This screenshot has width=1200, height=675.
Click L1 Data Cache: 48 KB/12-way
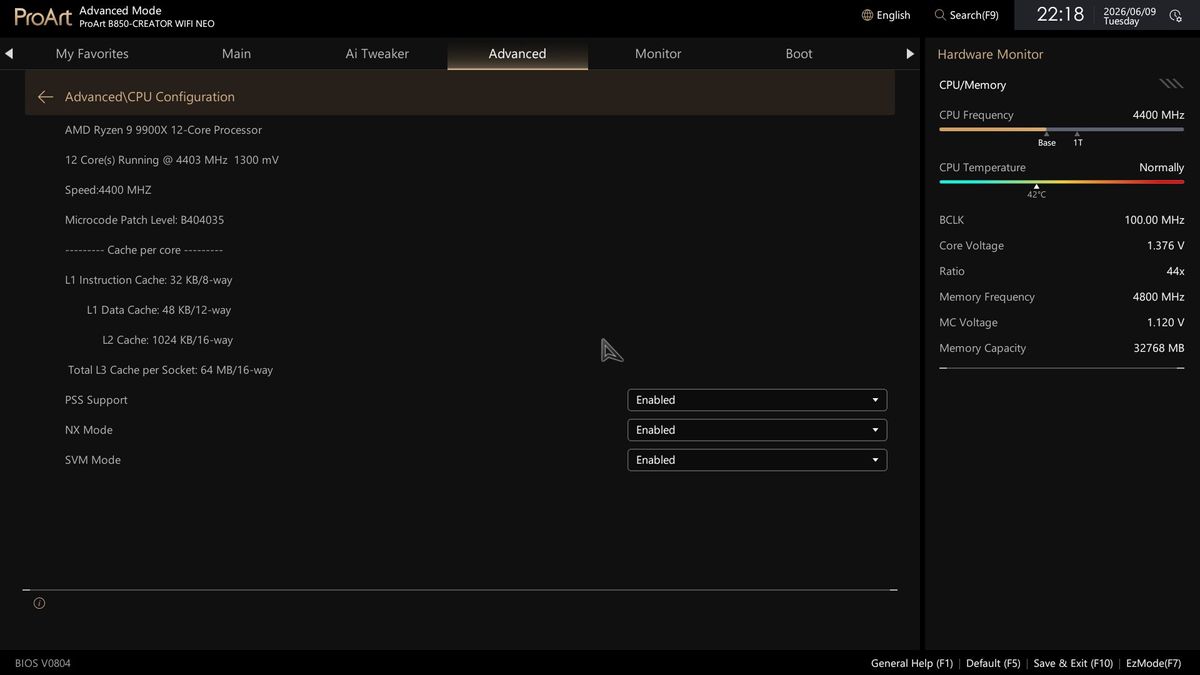tap(159, 310)
